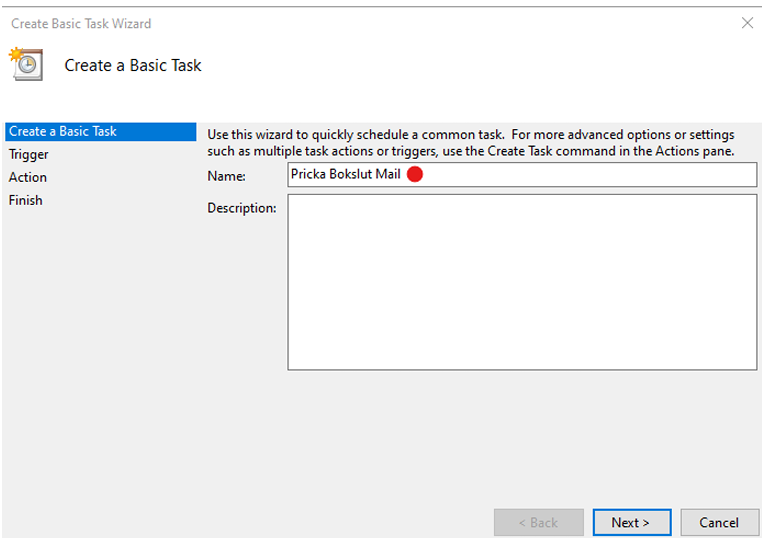
Task: Close the Create Basic Task Wizard window
Action: tap(747, 23)
